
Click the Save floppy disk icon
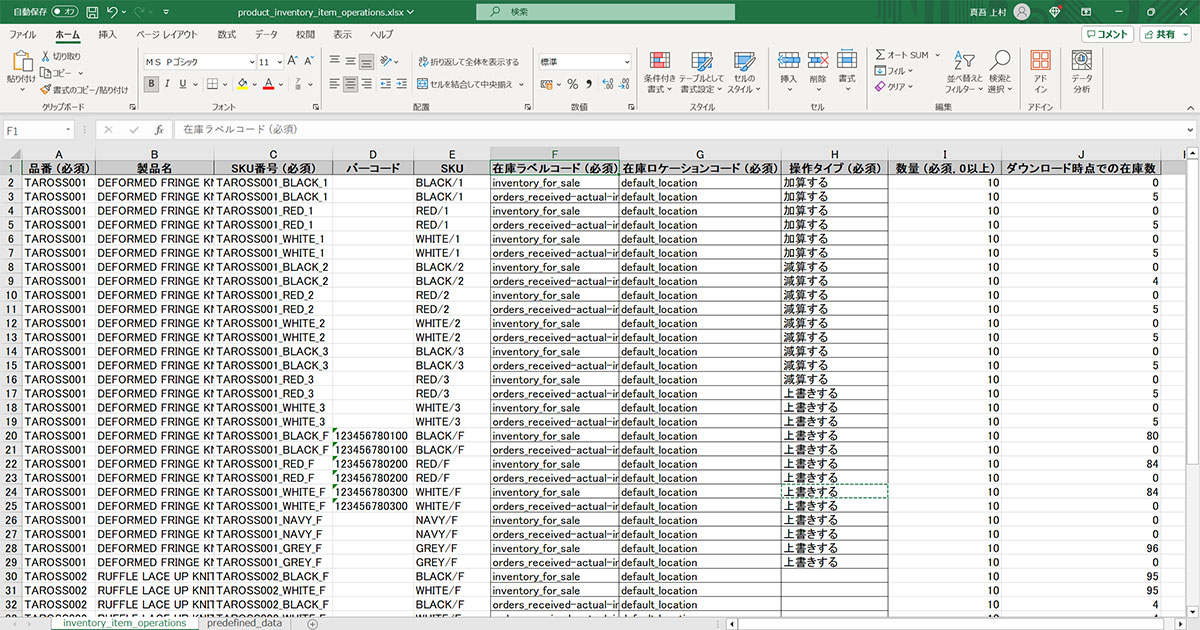click(x=92, y=12)
